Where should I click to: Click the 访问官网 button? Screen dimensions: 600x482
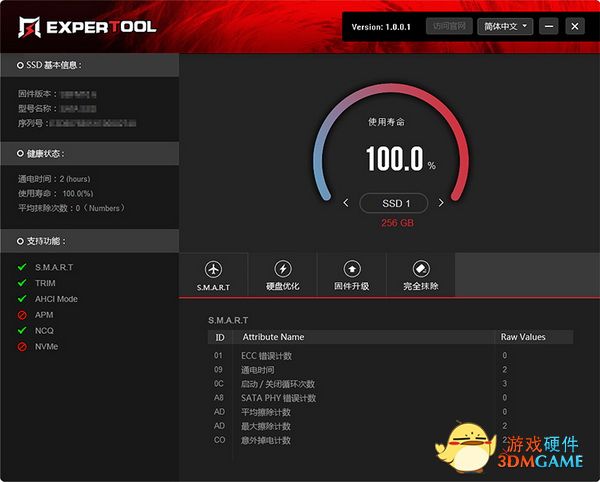pyautogui.click(x=449, y=26)
